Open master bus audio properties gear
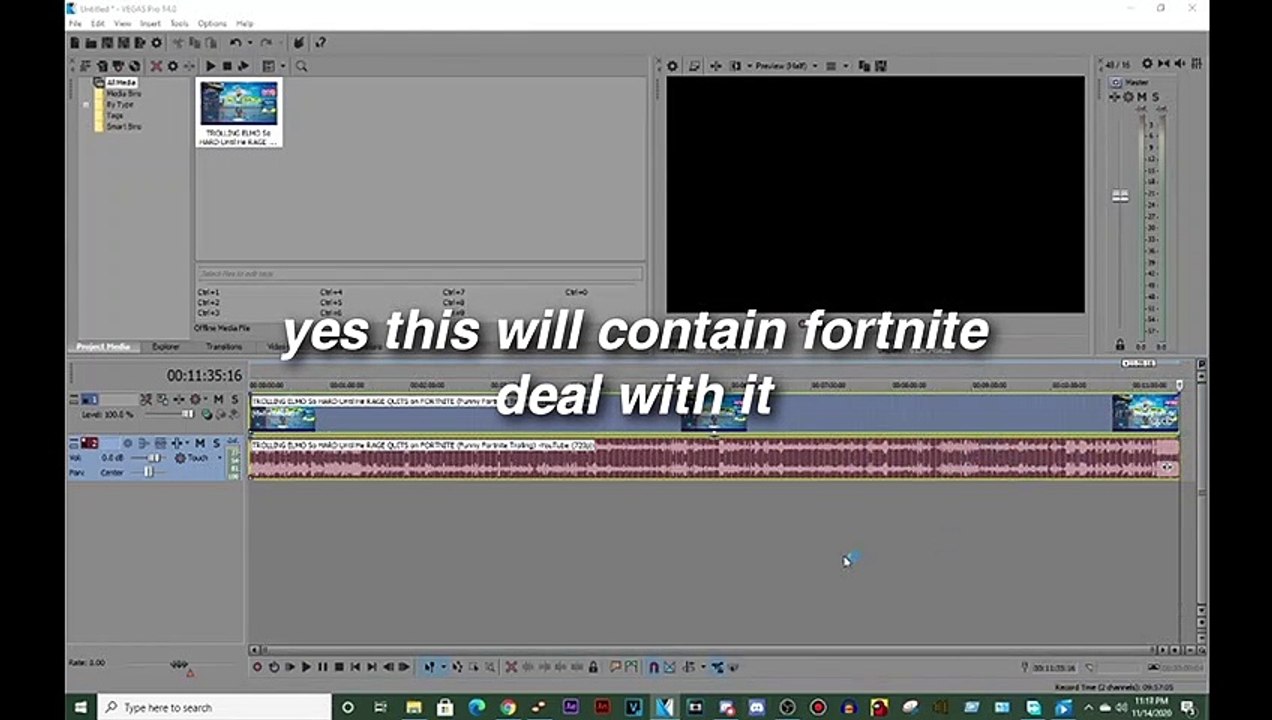This screenshot has width=1272, height=720. pyautogui.click(x=1147, y=64)
